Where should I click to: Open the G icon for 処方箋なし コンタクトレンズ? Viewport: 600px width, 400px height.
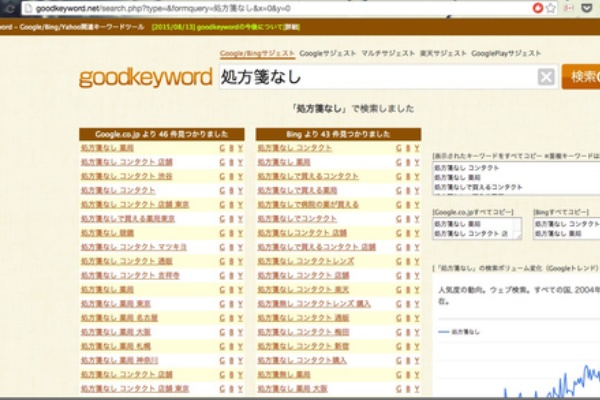(x=399, y=261)
